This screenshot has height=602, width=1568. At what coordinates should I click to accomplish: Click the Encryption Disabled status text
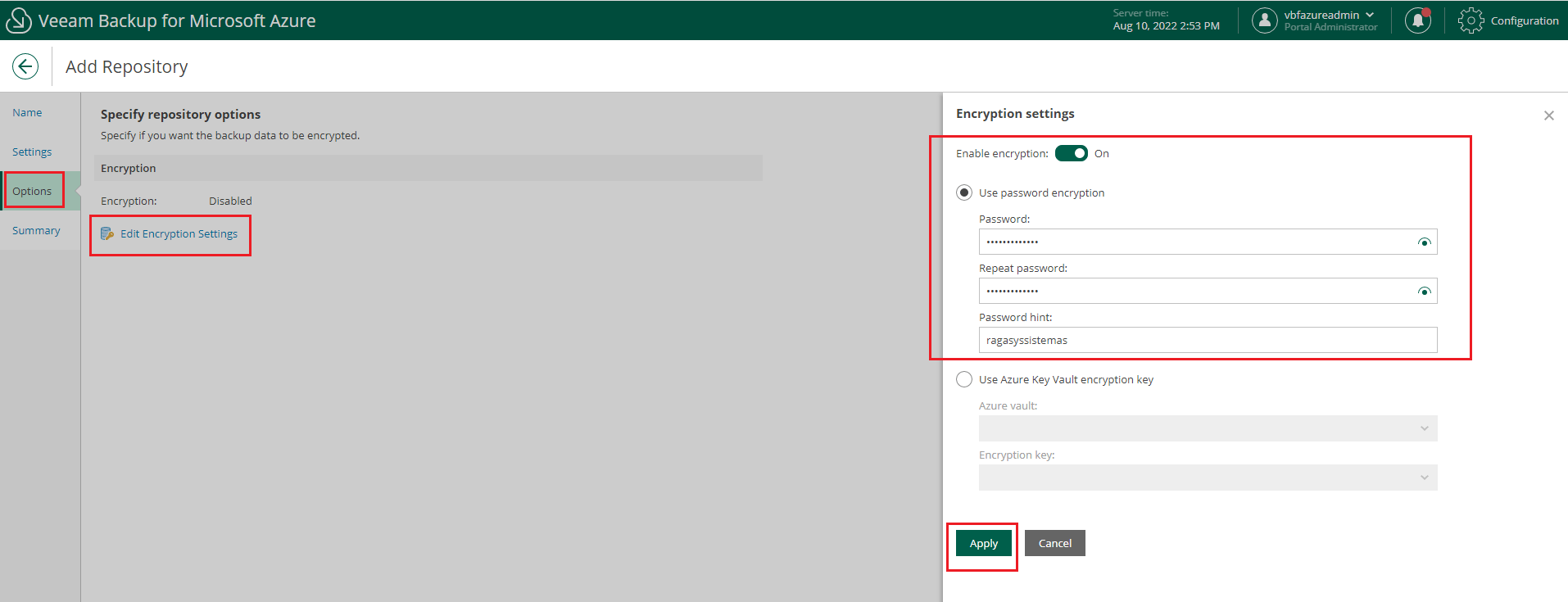pyautogui.click(x=230, y=201)
